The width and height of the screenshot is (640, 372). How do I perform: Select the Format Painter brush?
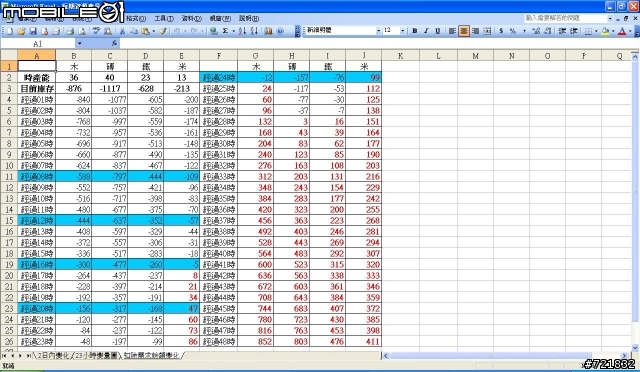[x=163, y=31]
